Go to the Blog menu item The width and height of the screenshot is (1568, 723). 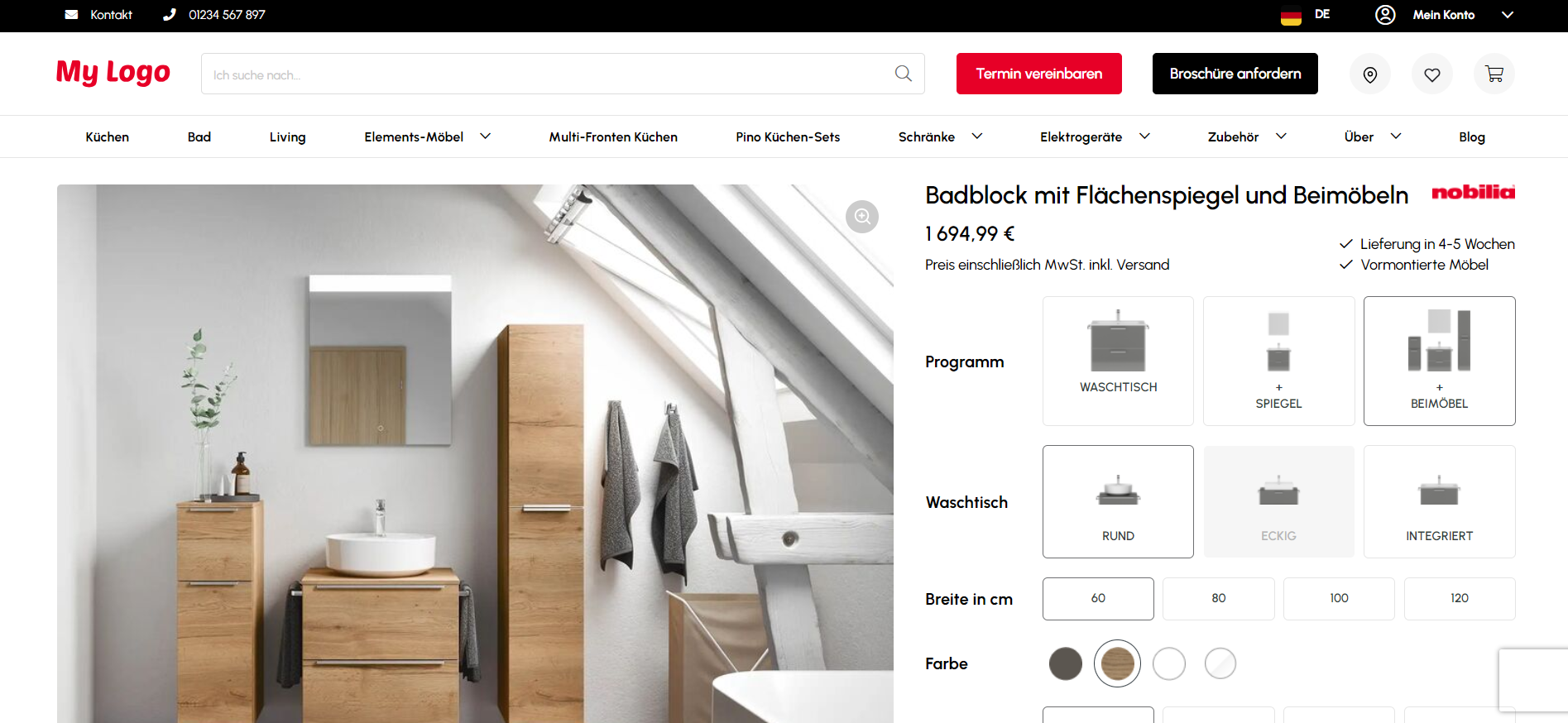(x=1471, y=137)
